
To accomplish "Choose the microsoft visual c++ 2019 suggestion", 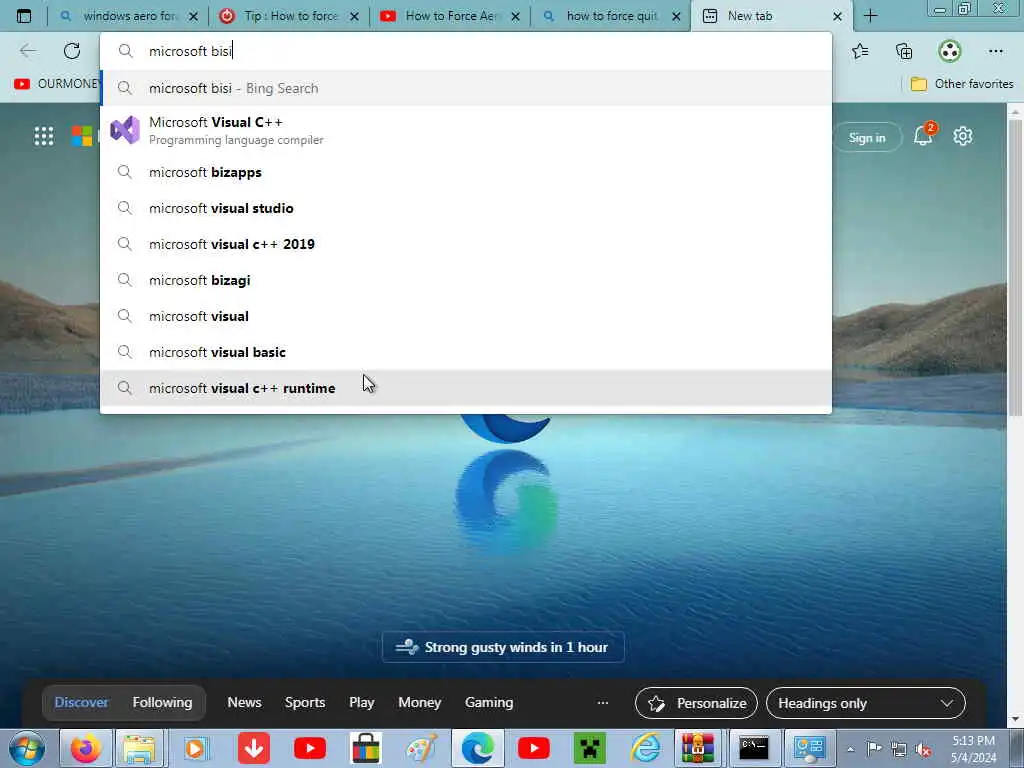I will [466, 244].
